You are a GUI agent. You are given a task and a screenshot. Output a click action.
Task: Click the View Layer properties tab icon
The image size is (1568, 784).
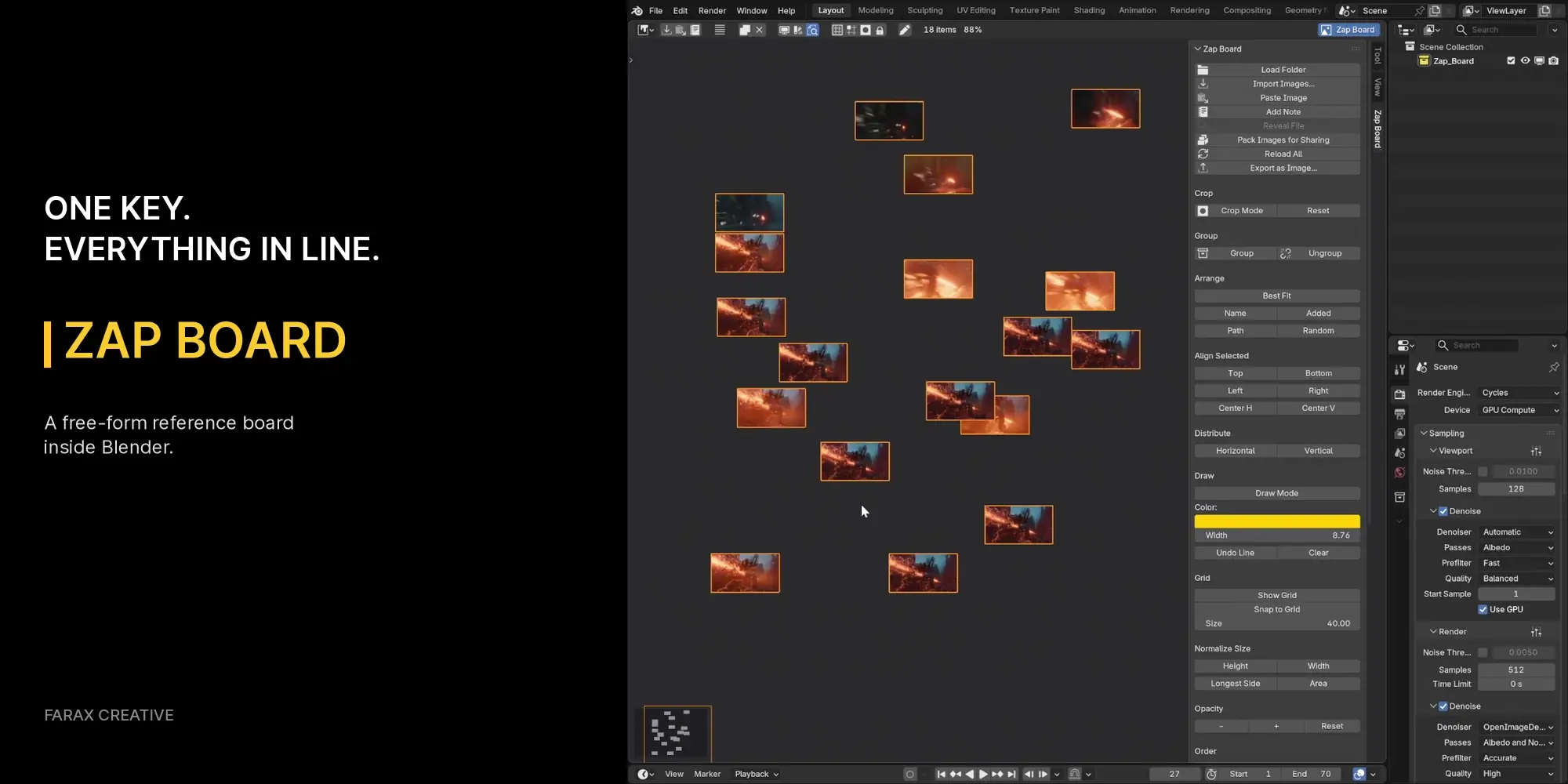pyautogui.click(x=1399, y=434)
